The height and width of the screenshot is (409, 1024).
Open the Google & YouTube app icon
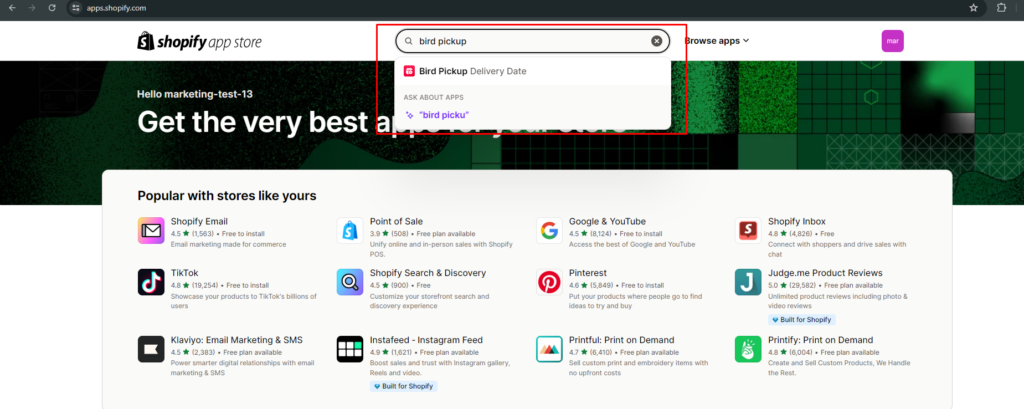click(x=549, y=231)
